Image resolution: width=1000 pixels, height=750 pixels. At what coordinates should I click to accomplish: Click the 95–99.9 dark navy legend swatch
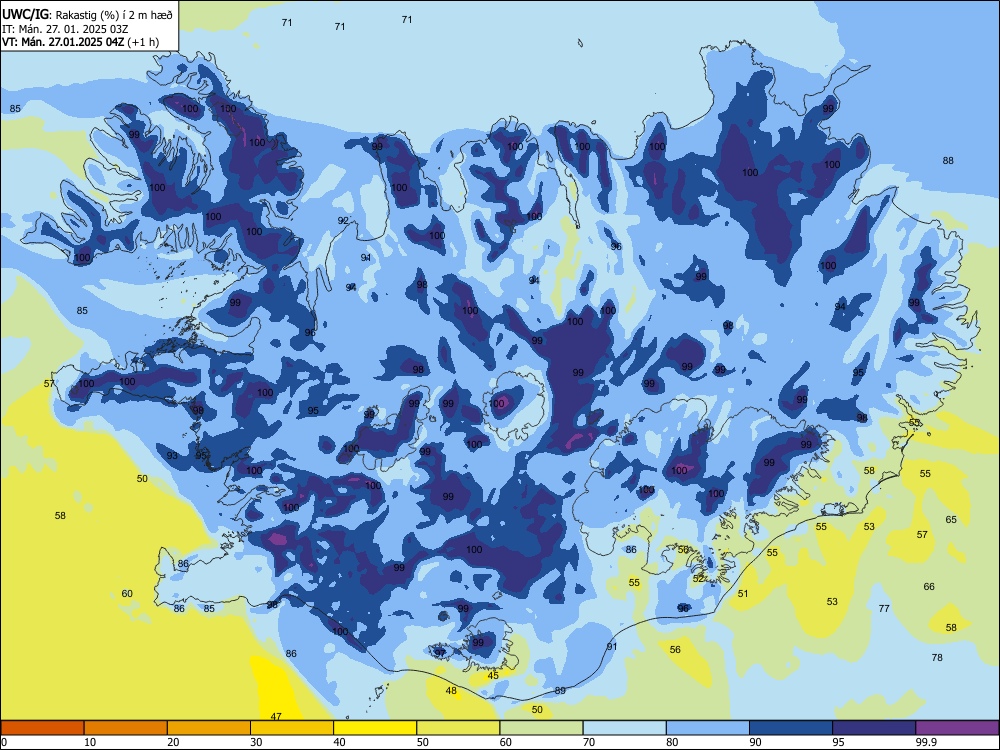(874, 728)
